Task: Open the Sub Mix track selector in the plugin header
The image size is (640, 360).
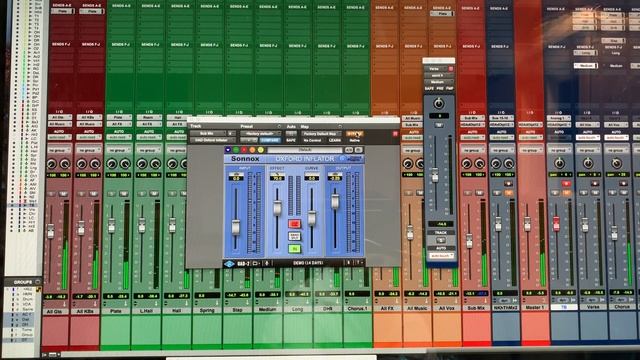Action: click(208, 133)
